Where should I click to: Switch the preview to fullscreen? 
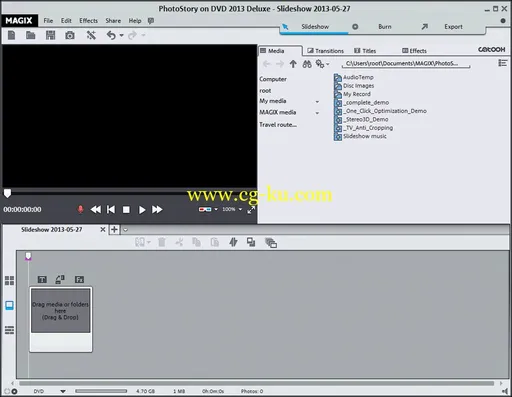coord(251,210)
